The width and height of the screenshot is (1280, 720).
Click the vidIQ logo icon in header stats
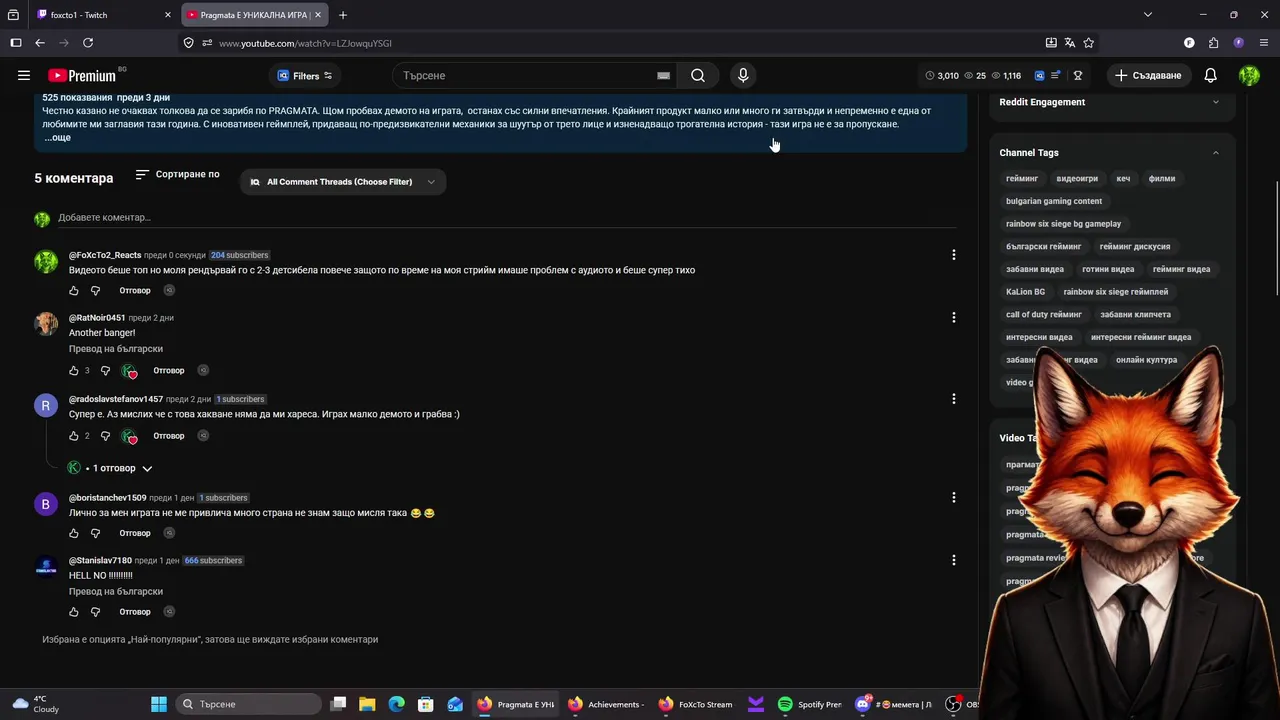pos(1039,75)
